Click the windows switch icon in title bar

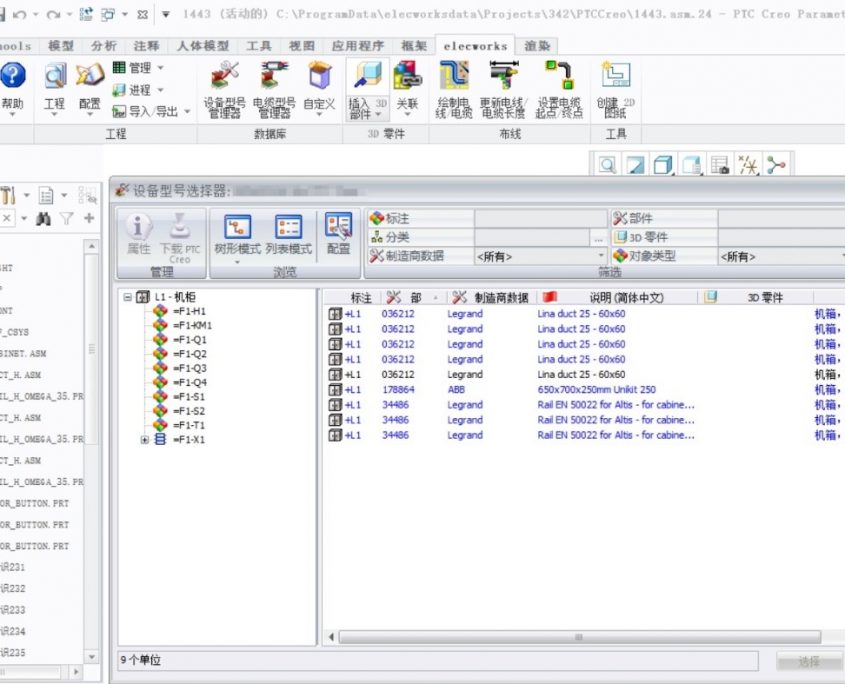108,15
